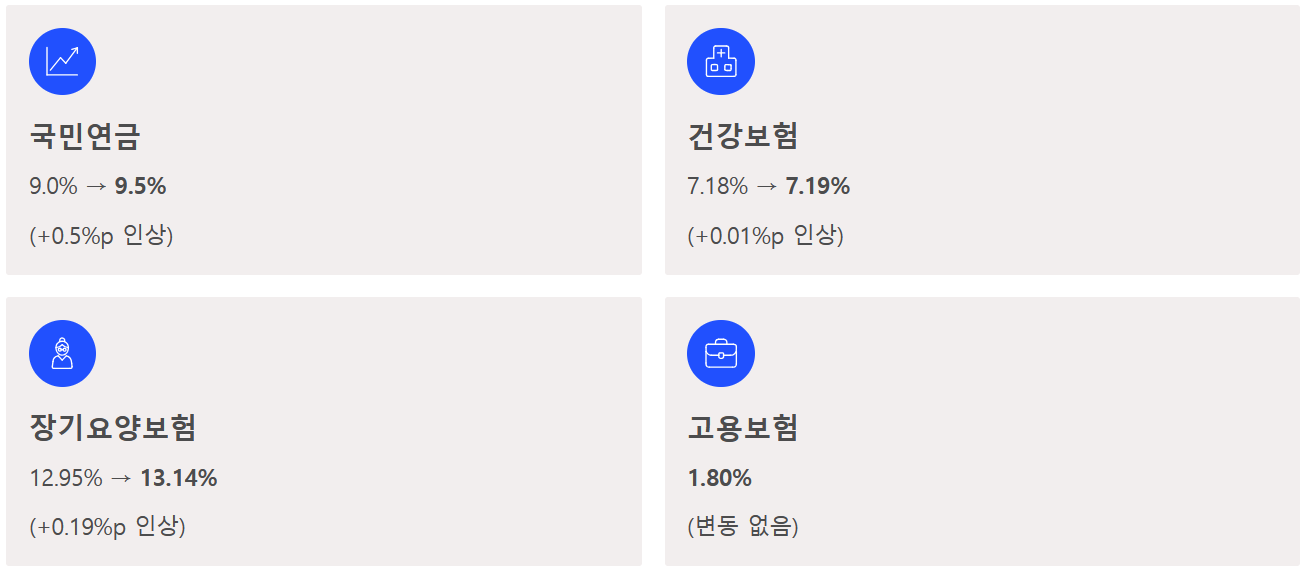1303x569 pixels.
Task: Click the elderly person icon for 장기요양보험
Action: click(62, 353)
